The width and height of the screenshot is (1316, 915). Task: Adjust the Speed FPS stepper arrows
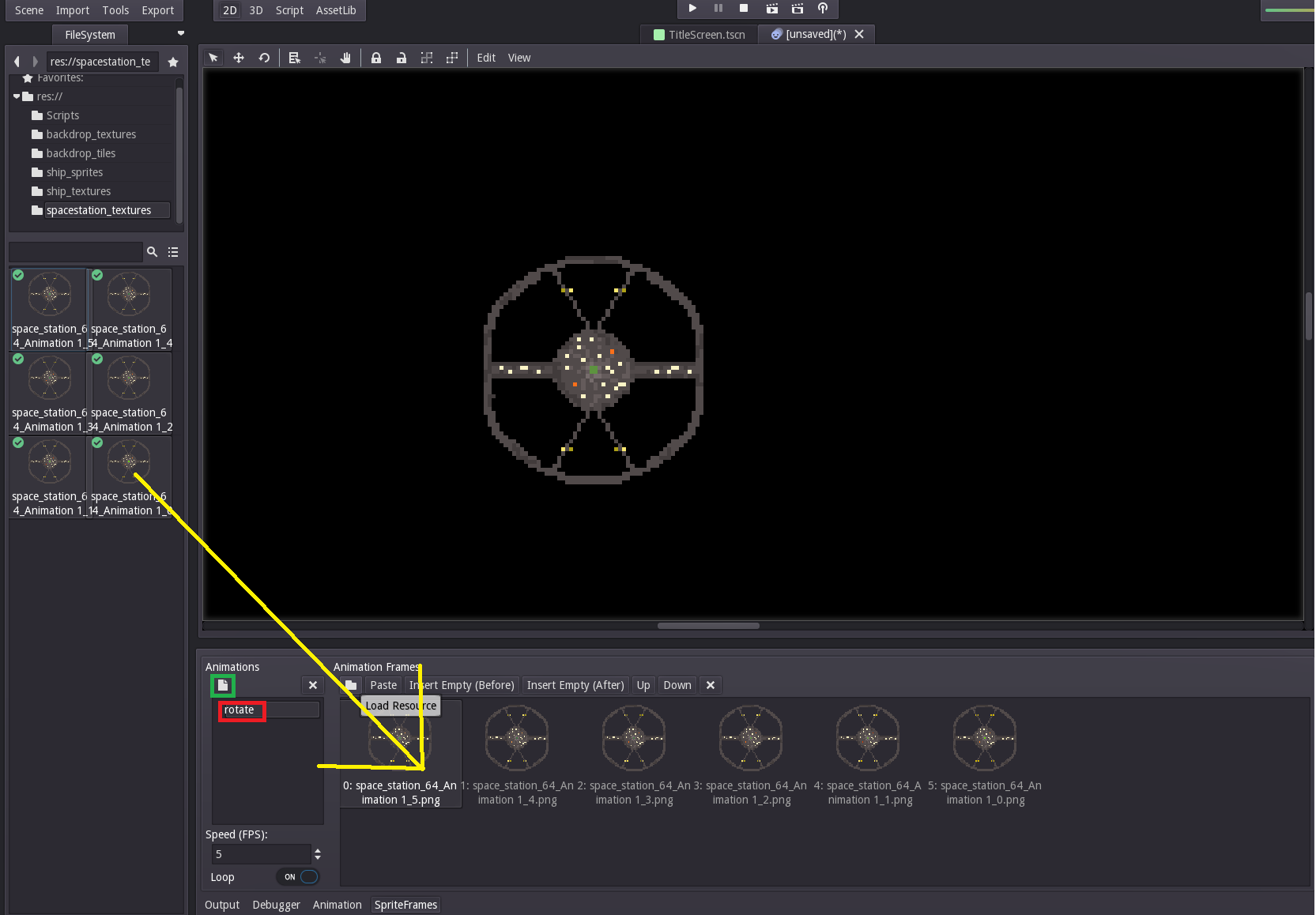318,854
